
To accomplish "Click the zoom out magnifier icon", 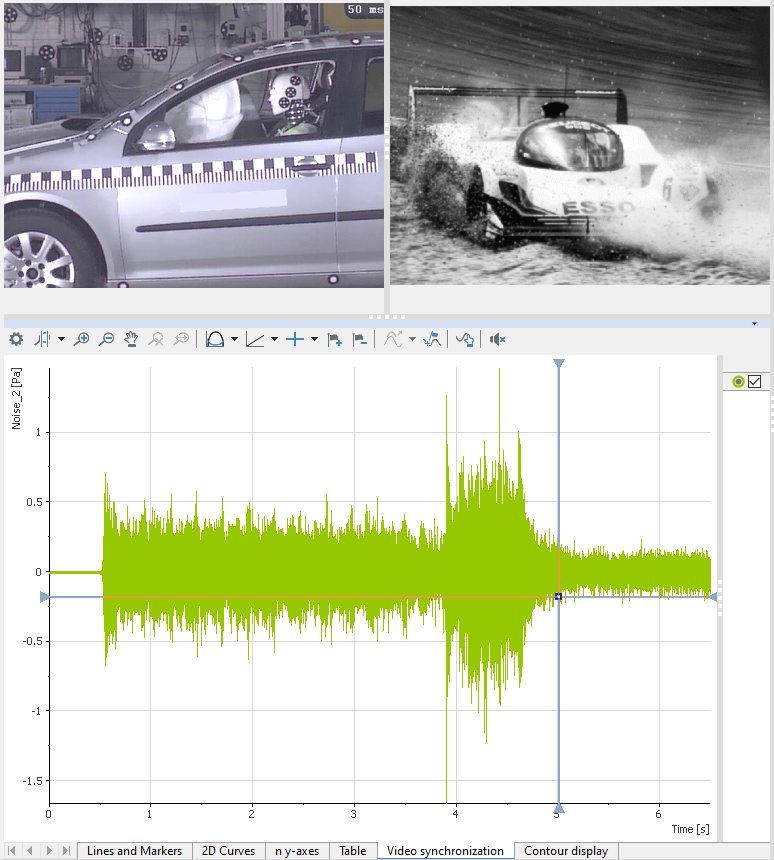I will coord(106,340).
